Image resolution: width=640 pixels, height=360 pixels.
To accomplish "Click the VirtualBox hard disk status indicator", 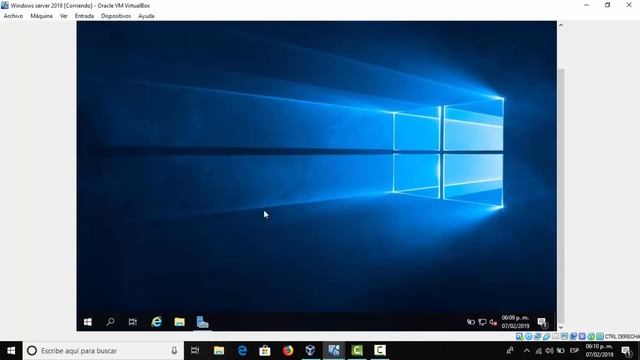I will point(520,336).
